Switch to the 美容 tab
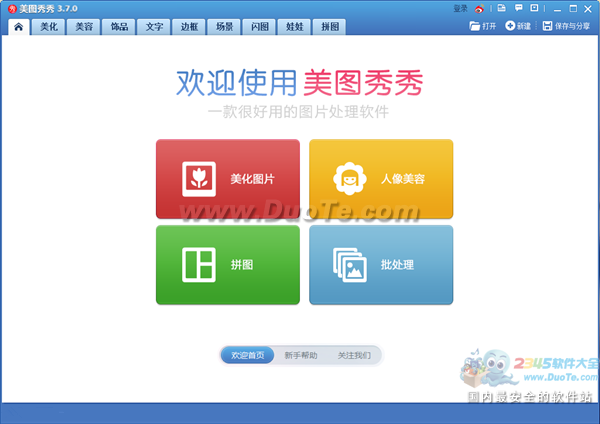600x424 pixels. pos(84,27)
